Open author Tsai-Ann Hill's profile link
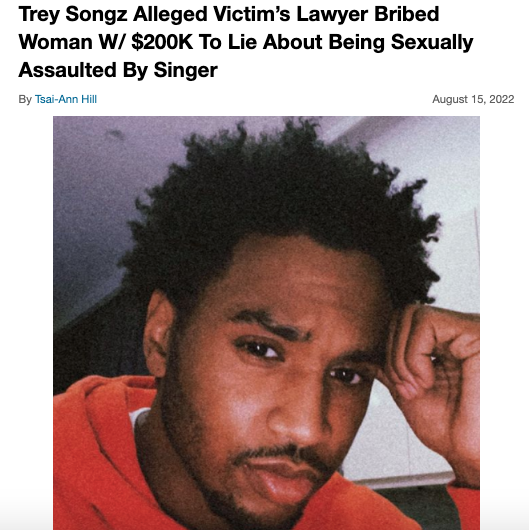 click(66, 99)
